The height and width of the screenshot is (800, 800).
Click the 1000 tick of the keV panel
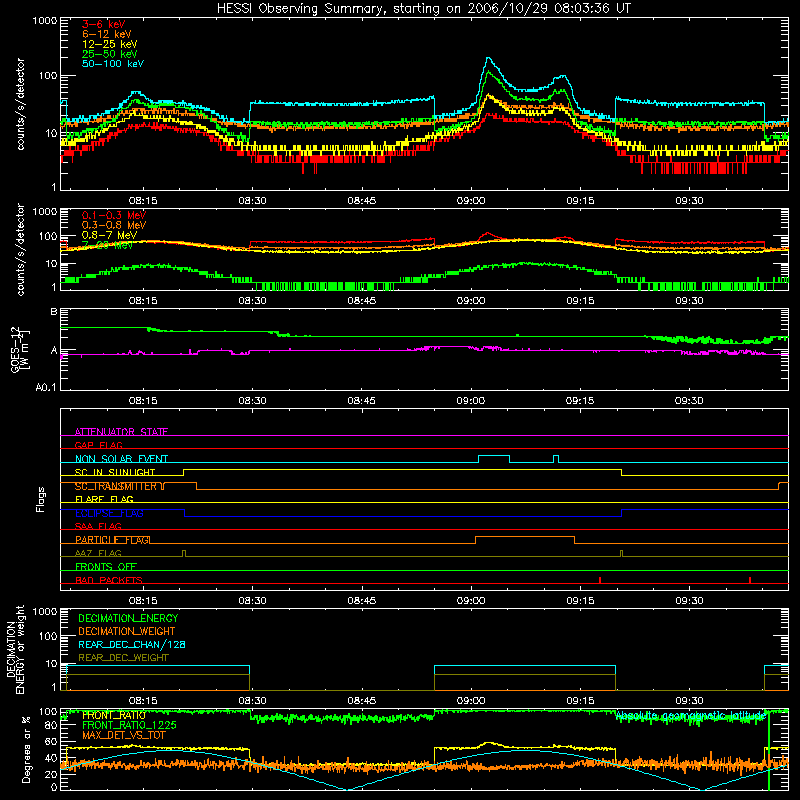[44, 21]
